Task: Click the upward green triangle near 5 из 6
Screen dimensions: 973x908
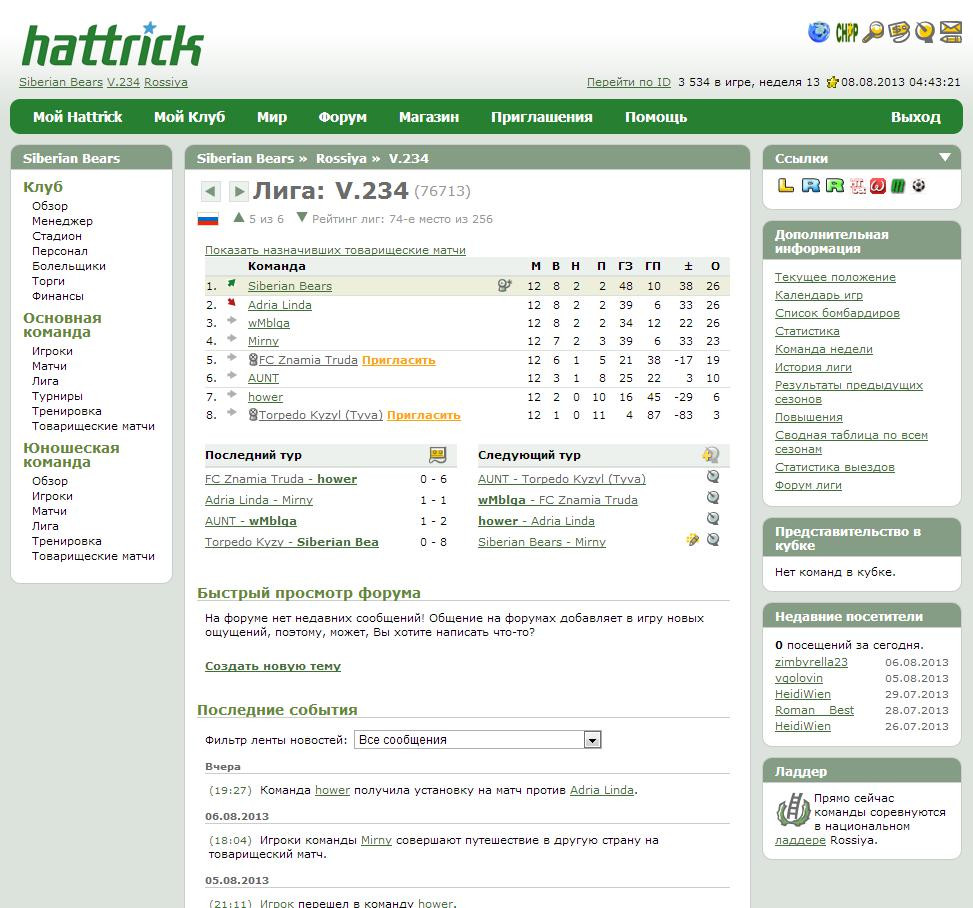Action: click(239, 218)
